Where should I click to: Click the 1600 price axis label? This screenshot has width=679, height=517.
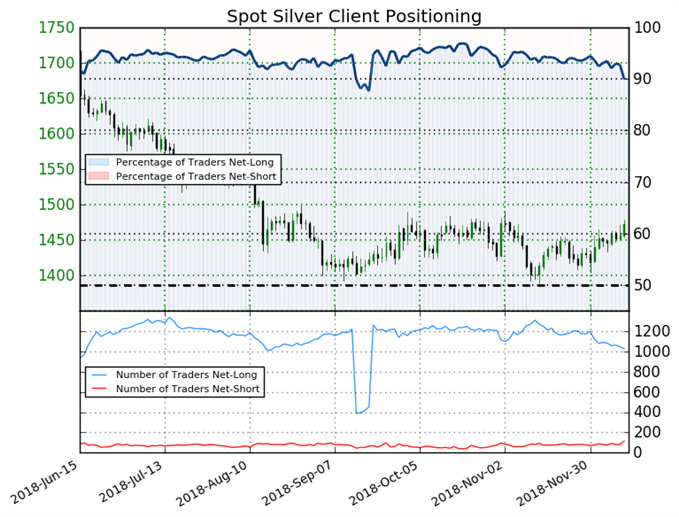[x=57, y=134]
